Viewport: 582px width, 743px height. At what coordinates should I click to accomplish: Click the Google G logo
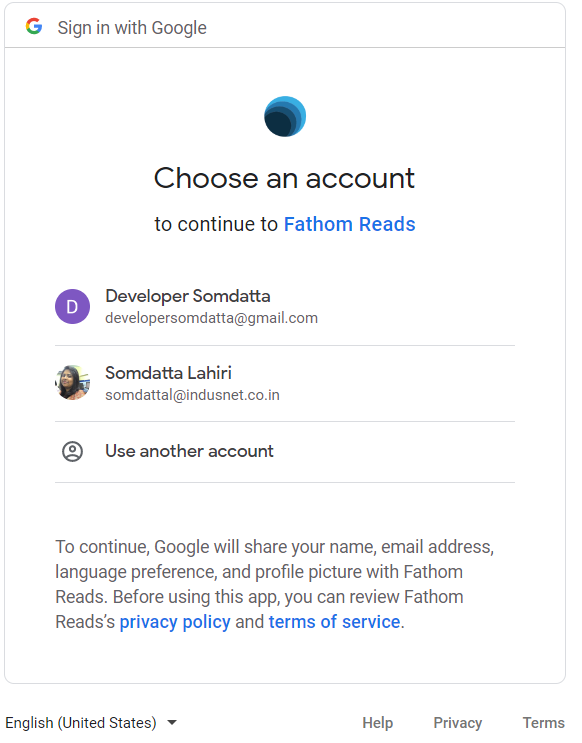tap(34, 27)
